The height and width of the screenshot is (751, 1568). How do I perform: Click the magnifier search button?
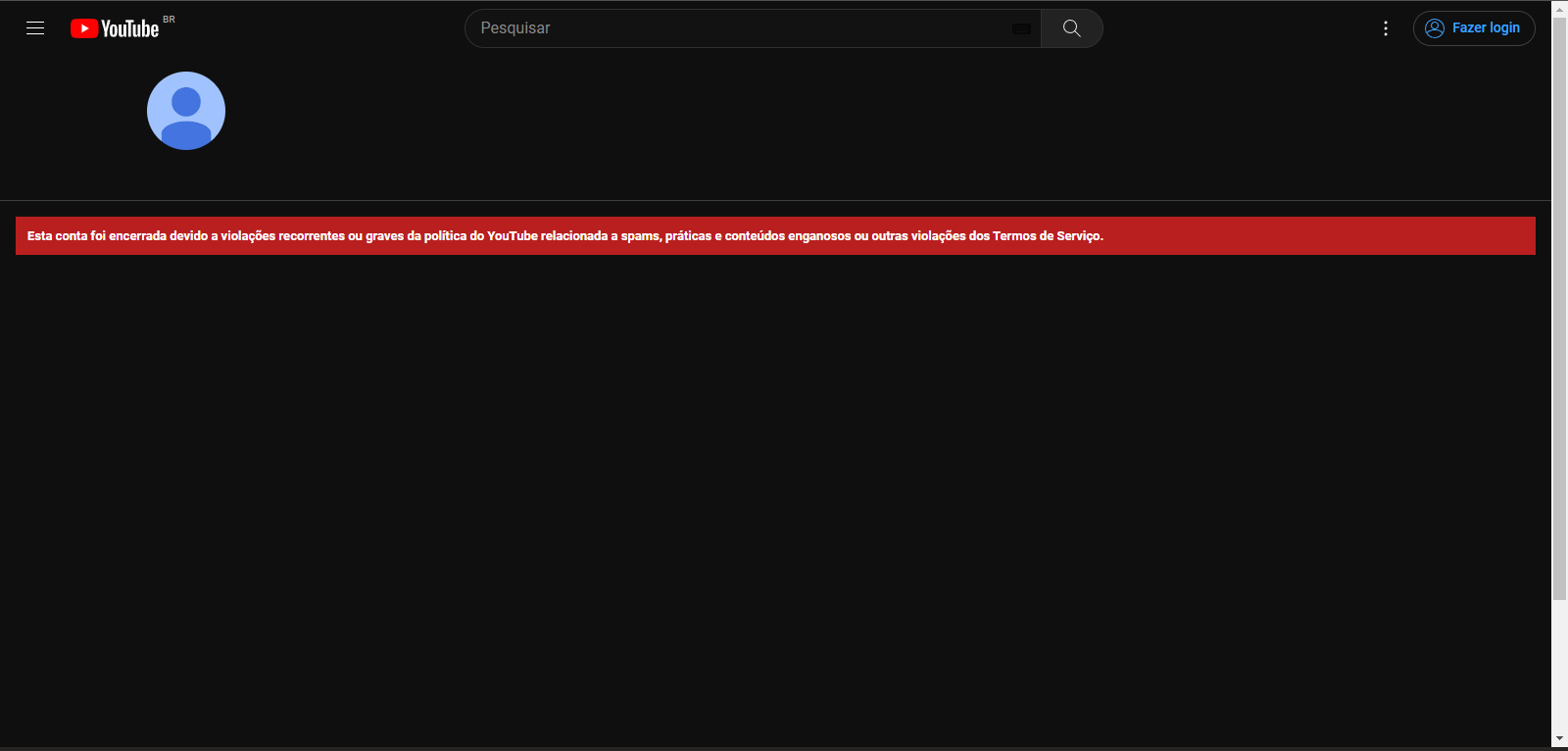(1072, 28)
